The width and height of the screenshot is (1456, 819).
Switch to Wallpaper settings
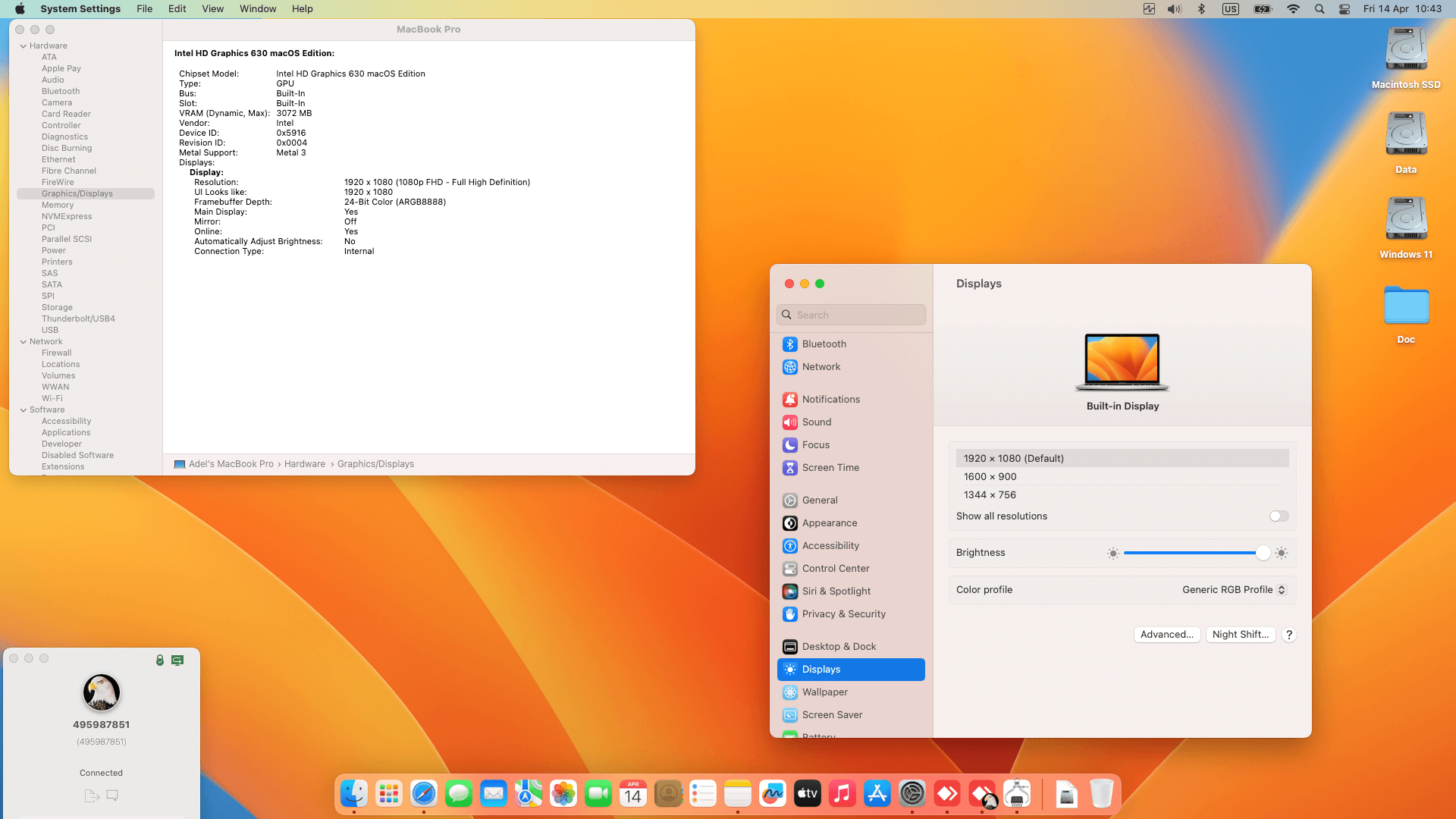pyautogui.click(x=824, y=692)
